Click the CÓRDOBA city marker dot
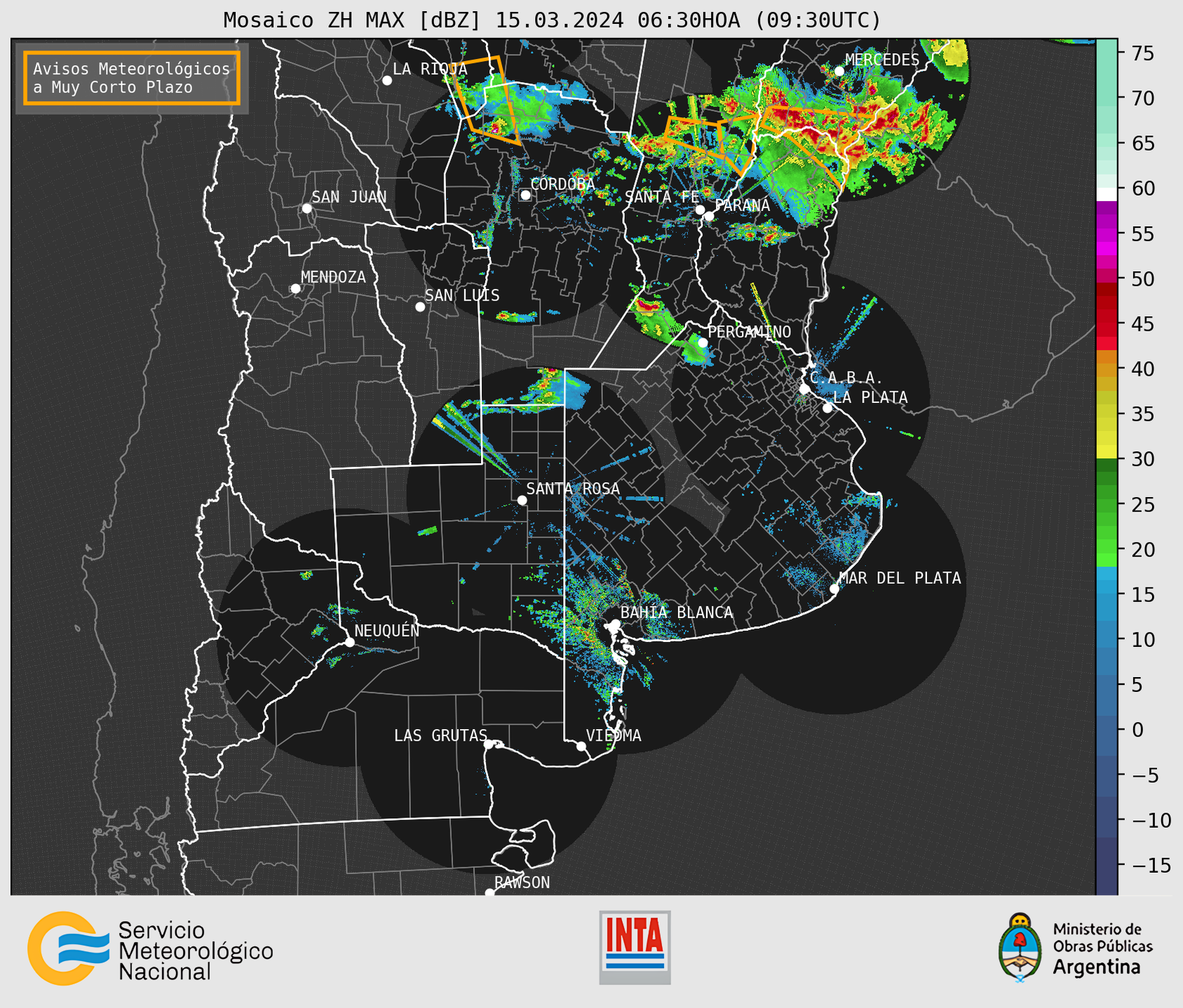Image resolution: width=1183 pixels, height=1008 pixels. [x=525, y=195]
